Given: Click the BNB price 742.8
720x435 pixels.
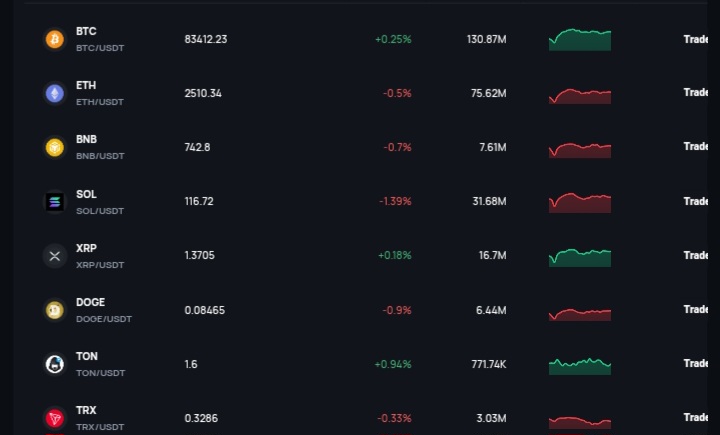Looking at the screenshot, I should [197, 147].
